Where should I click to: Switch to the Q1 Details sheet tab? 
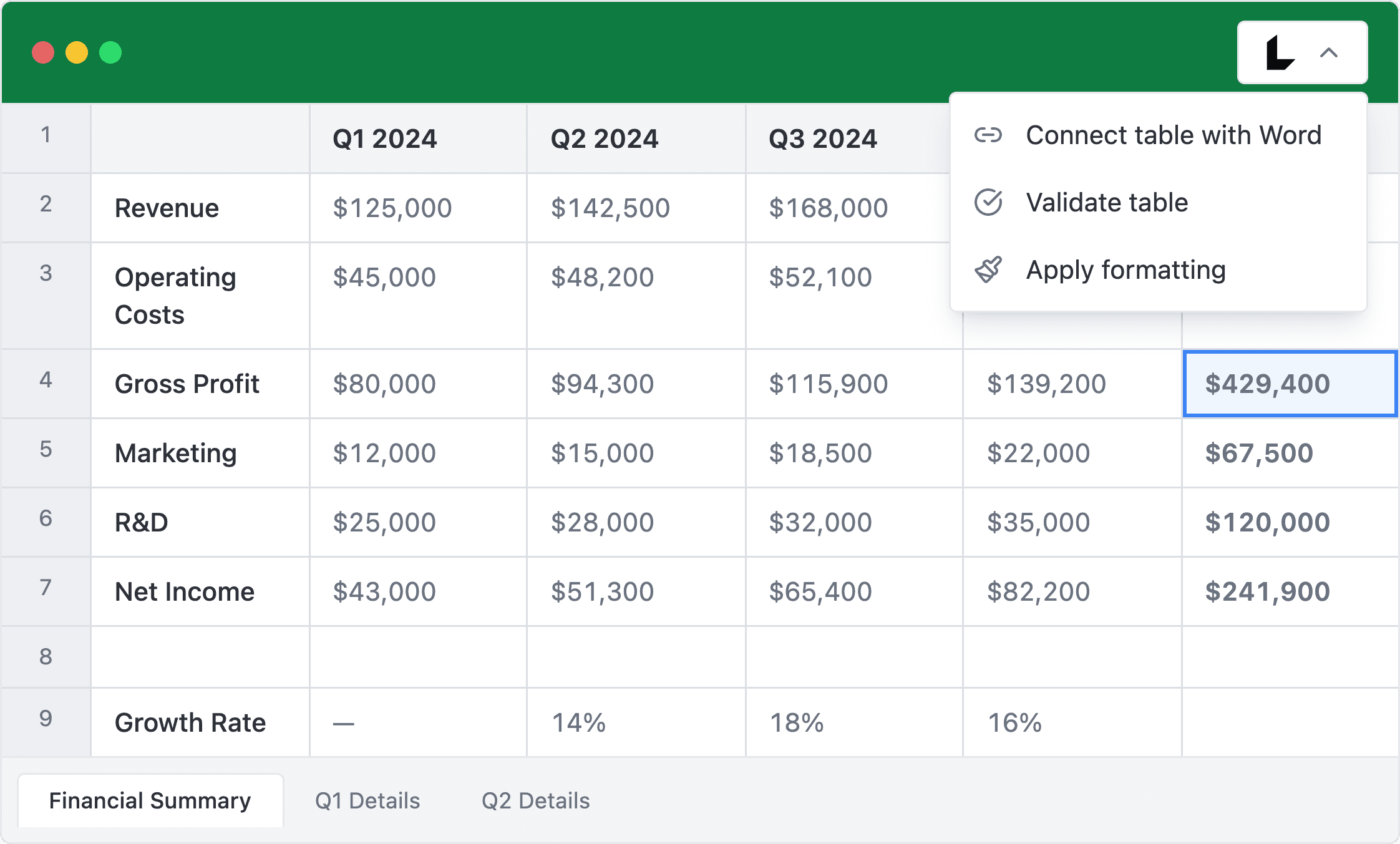[367, 800]
